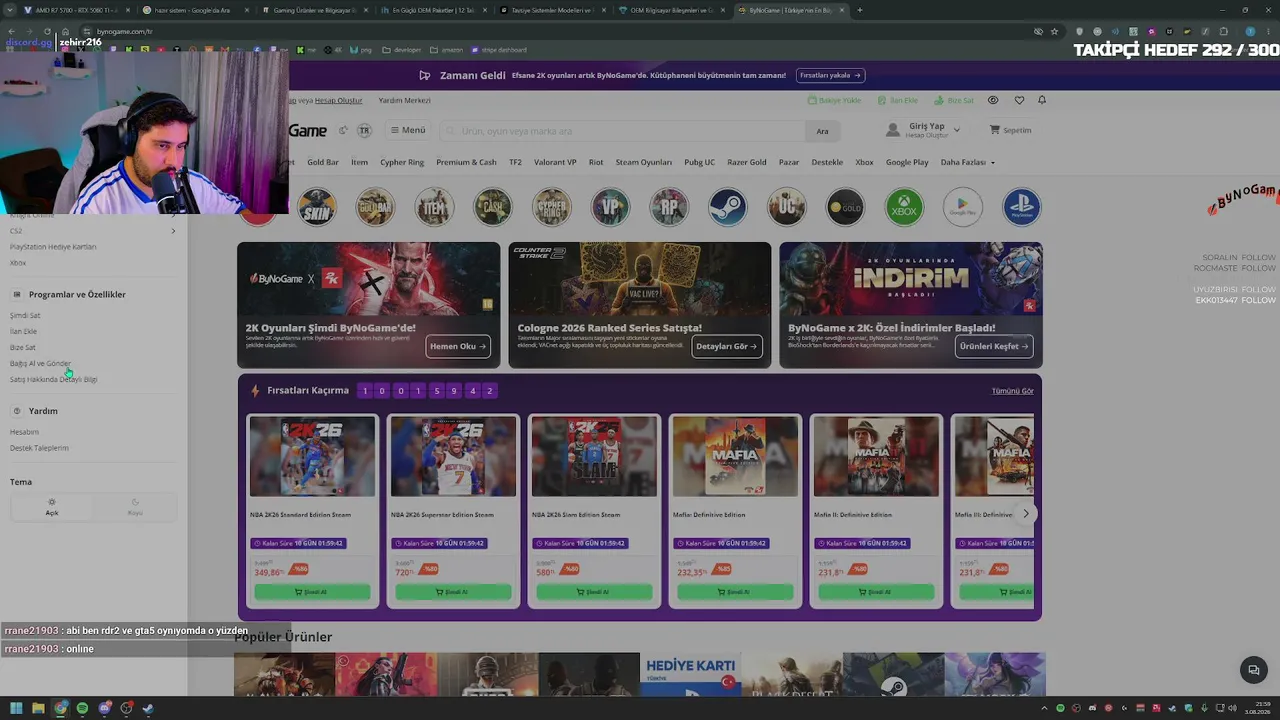The width and height of the screenshot is (1280, 720).
Task: Click Şimdi Al for NBA 2K26 Standard Edition
Action: point(312,592)
